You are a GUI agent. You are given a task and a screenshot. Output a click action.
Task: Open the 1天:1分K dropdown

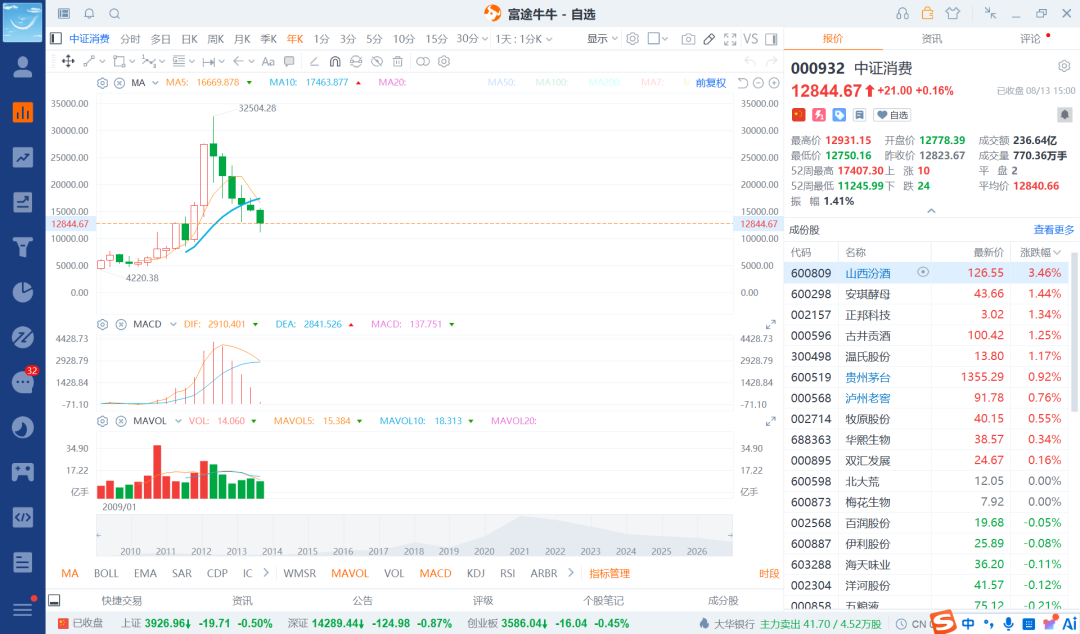[x=524, y=39]
